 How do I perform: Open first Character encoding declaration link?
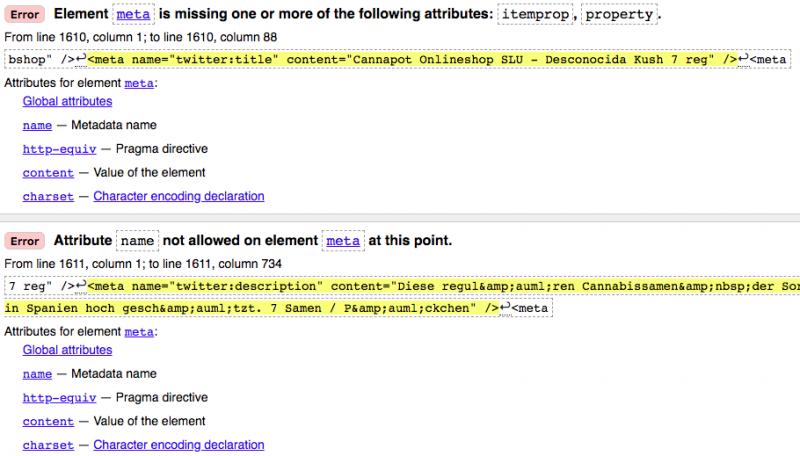point(179,196)
